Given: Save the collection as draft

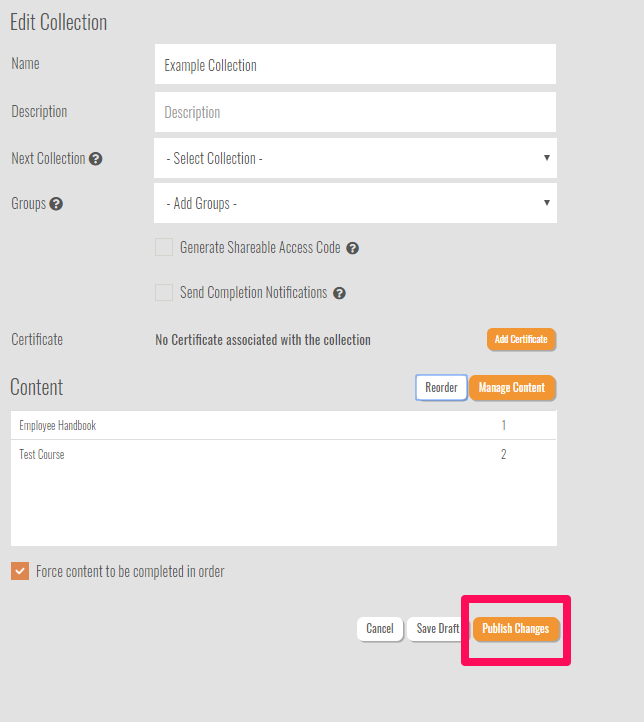Looking at the screenshot, I should [437, 629].
